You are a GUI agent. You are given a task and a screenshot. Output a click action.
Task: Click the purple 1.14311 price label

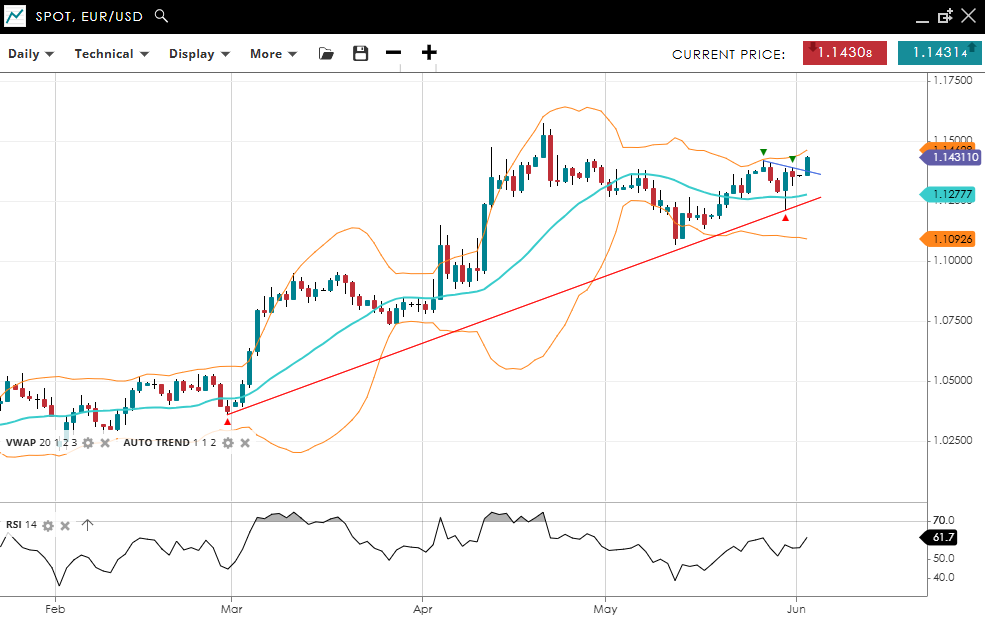point(953,158)
